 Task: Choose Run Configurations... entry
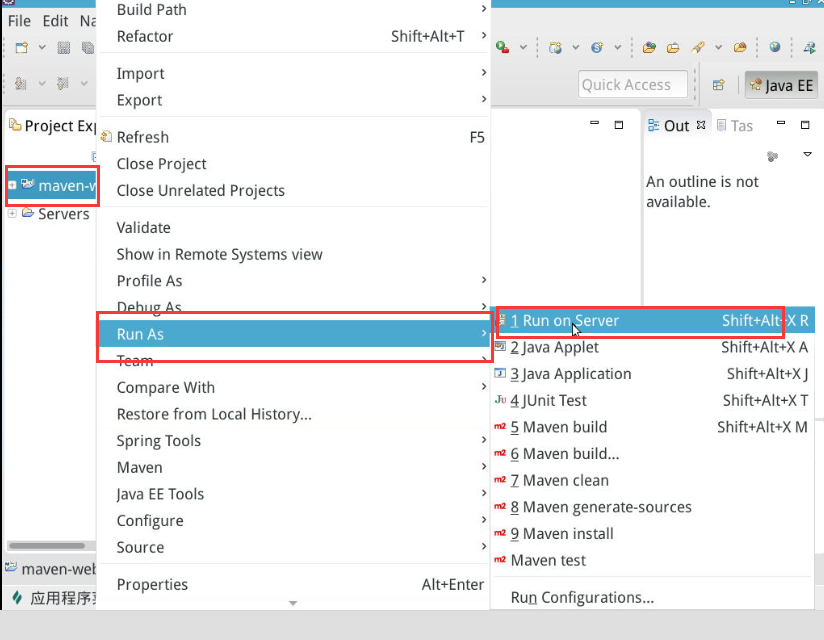582,598
